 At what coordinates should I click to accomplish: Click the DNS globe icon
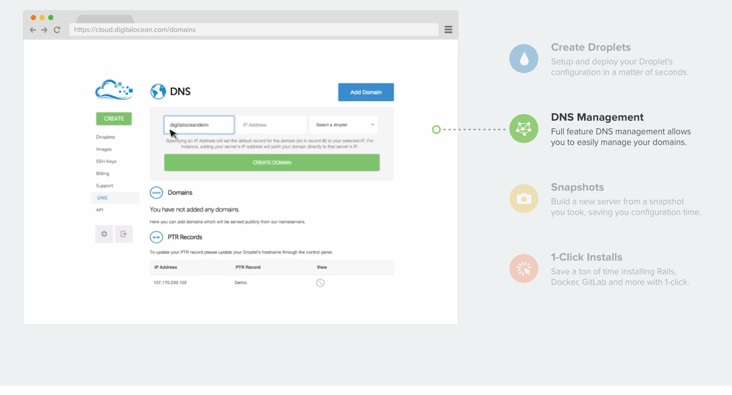(x=158, y=92)
